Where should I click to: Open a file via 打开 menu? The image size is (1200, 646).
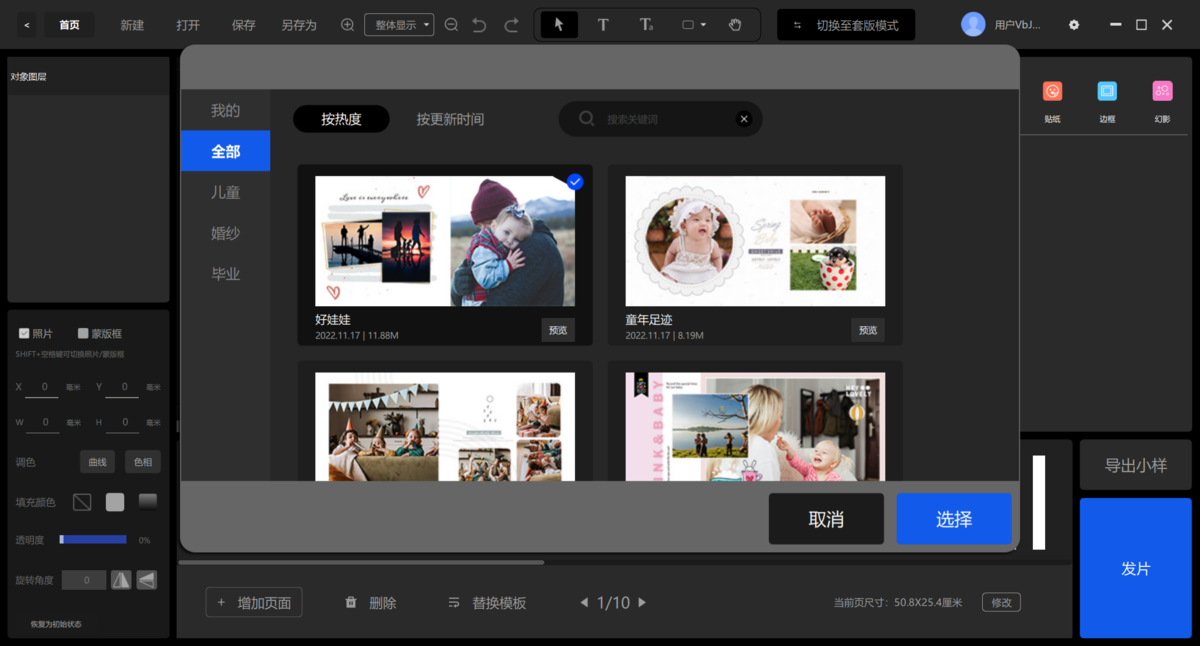click(x=188, y=25)
